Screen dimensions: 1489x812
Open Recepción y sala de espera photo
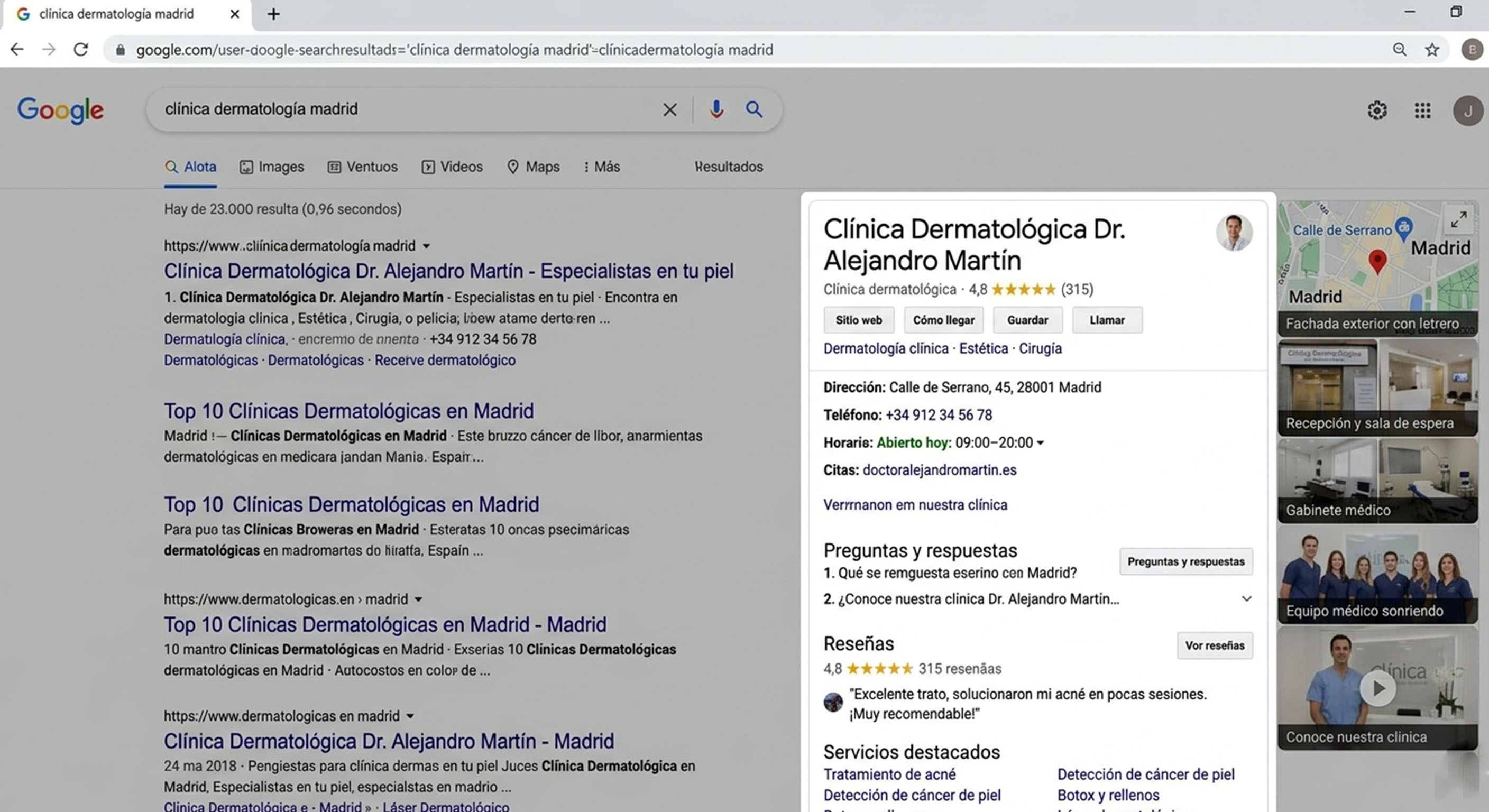[1377, 387]
